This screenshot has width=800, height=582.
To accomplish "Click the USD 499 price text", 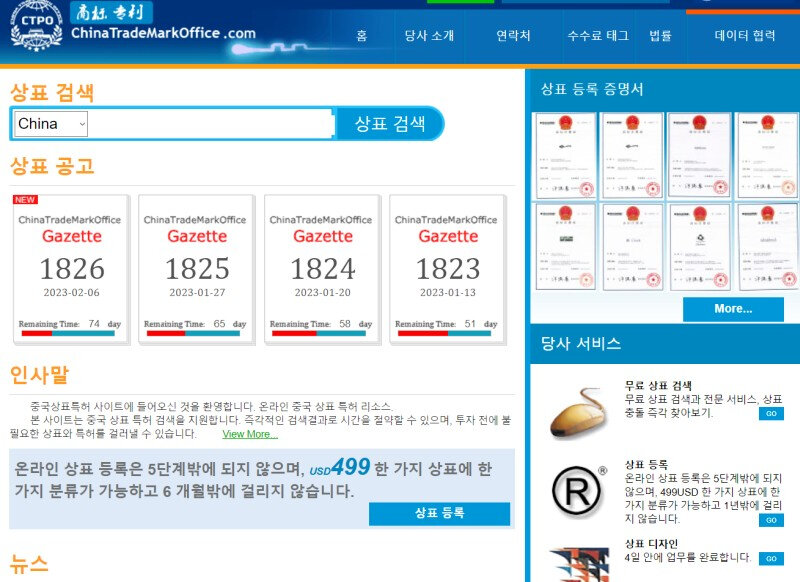I will pyautogui.click(x=340, y=467).
